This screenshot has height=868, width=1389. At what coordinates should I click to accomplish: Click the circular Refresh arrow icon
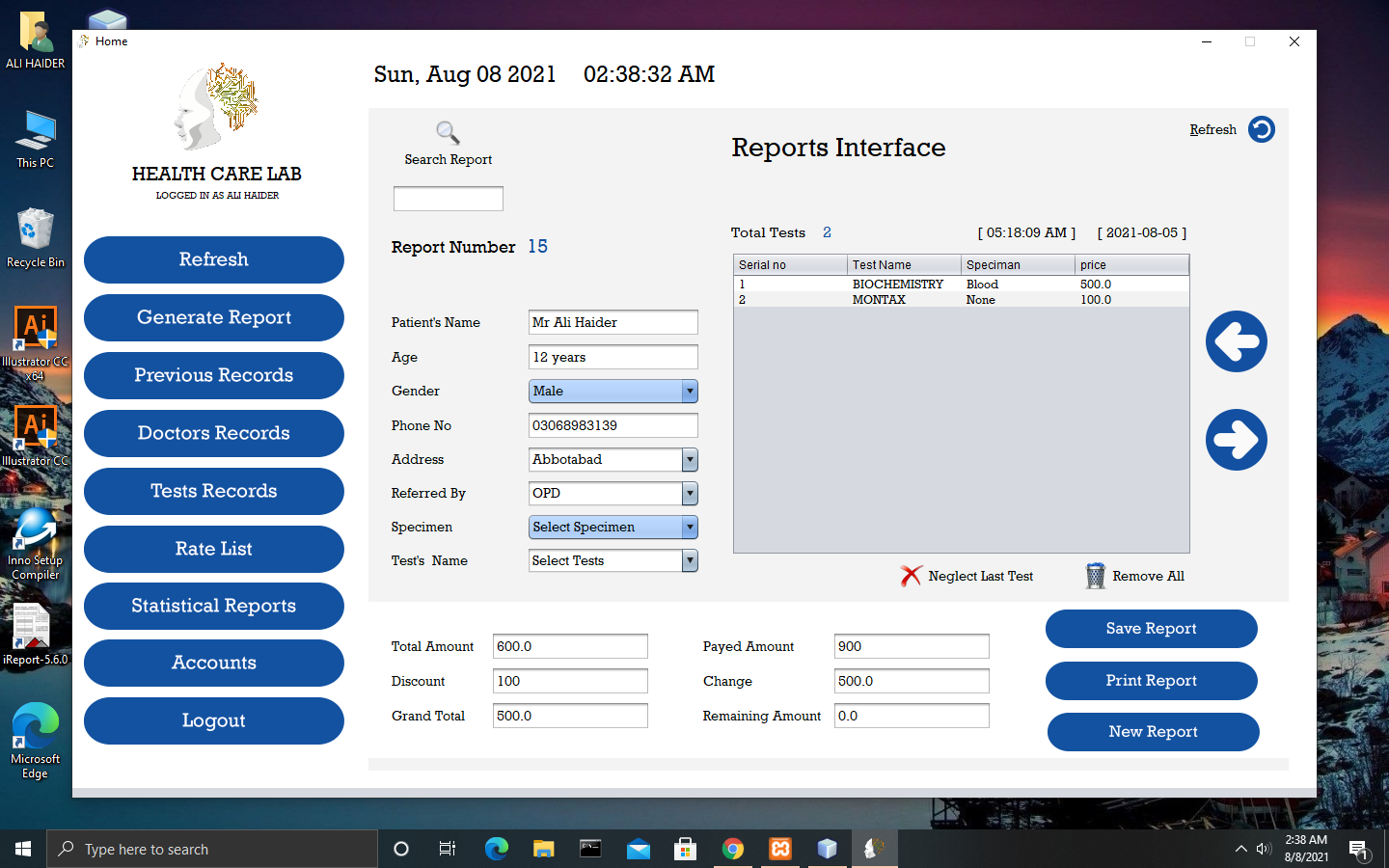pyautogui.click(x=1262, y=129)
